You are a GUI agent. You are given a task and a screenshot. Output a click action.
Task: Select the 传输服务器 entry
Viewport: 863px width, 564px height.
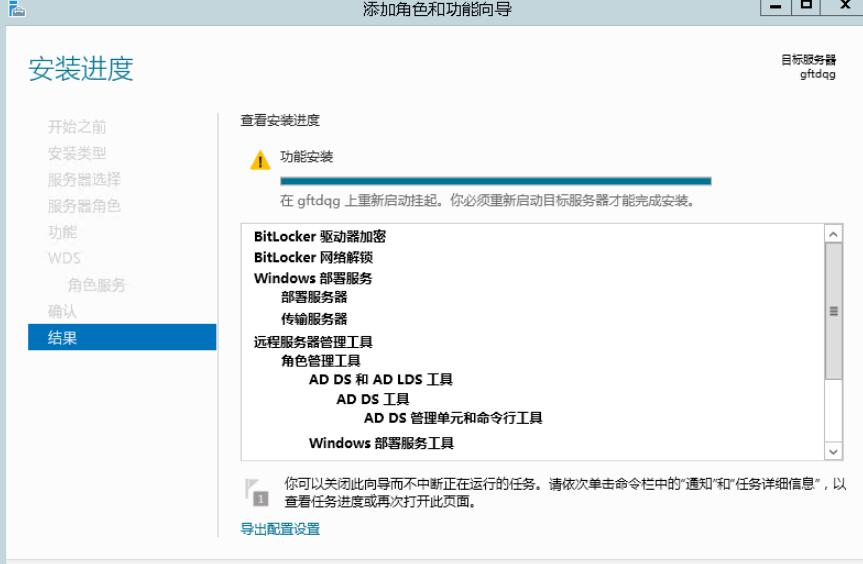coord(314,319)
